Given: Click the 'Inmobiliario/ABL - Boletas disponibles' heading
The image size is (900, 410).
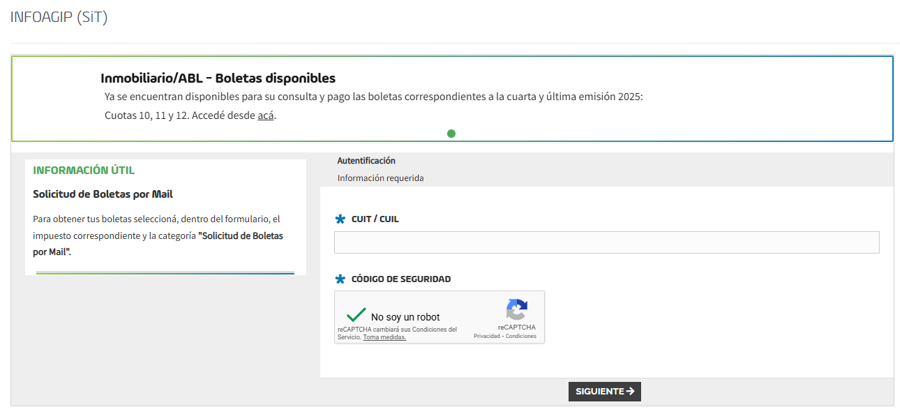Looking at the screenshot, I should [x=218, y=78].
